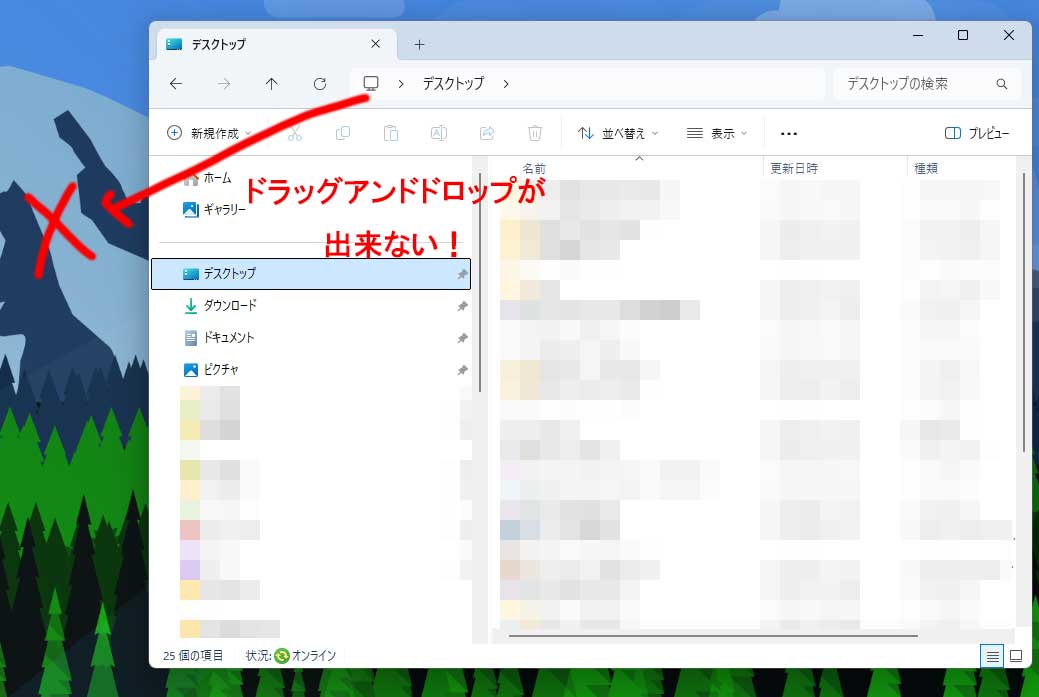The width and height of the screenshot is (1039, 697).
Task: Click the Cut scissors icon
Action: click(295, 133)
